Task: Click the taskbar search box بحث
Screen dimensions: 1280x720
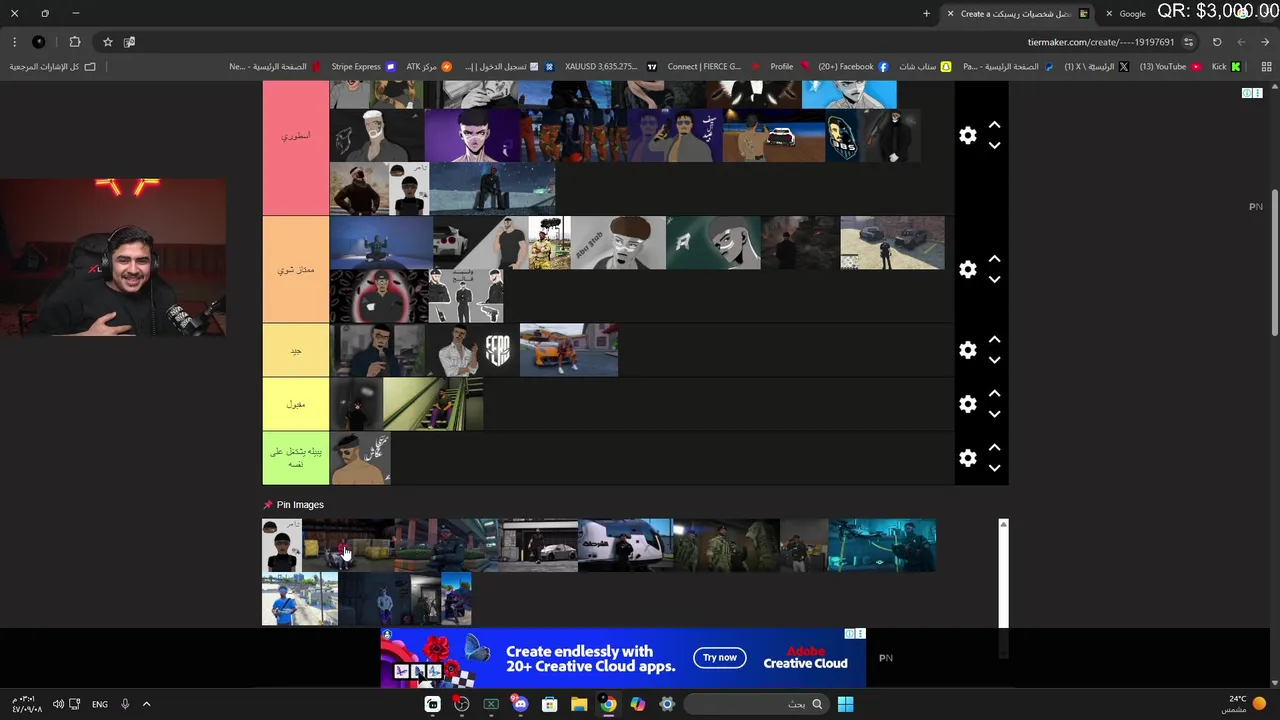Action: (757, 704)
